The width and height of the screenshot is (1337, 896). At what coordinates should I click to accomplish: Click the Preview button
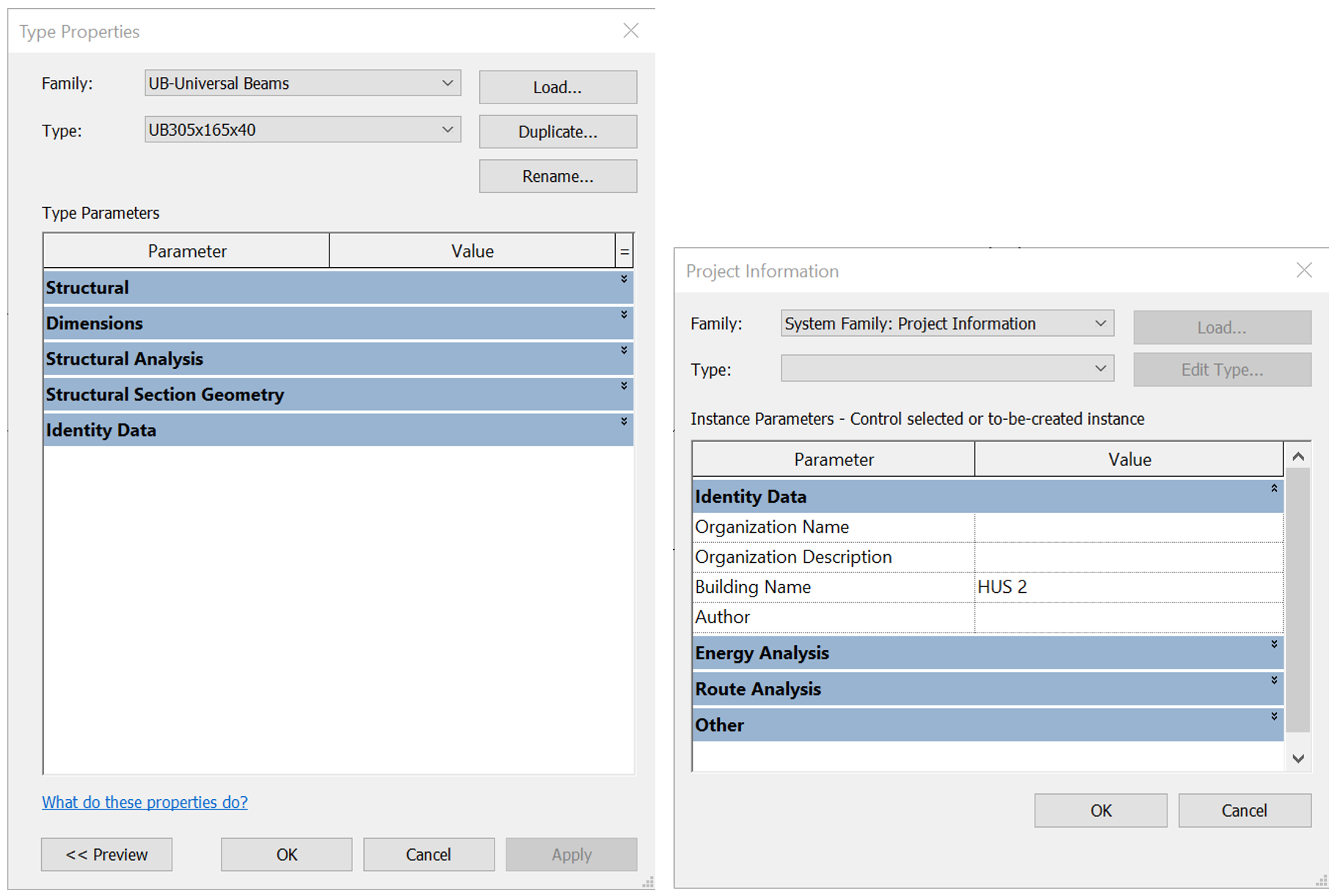pos(106,854)
